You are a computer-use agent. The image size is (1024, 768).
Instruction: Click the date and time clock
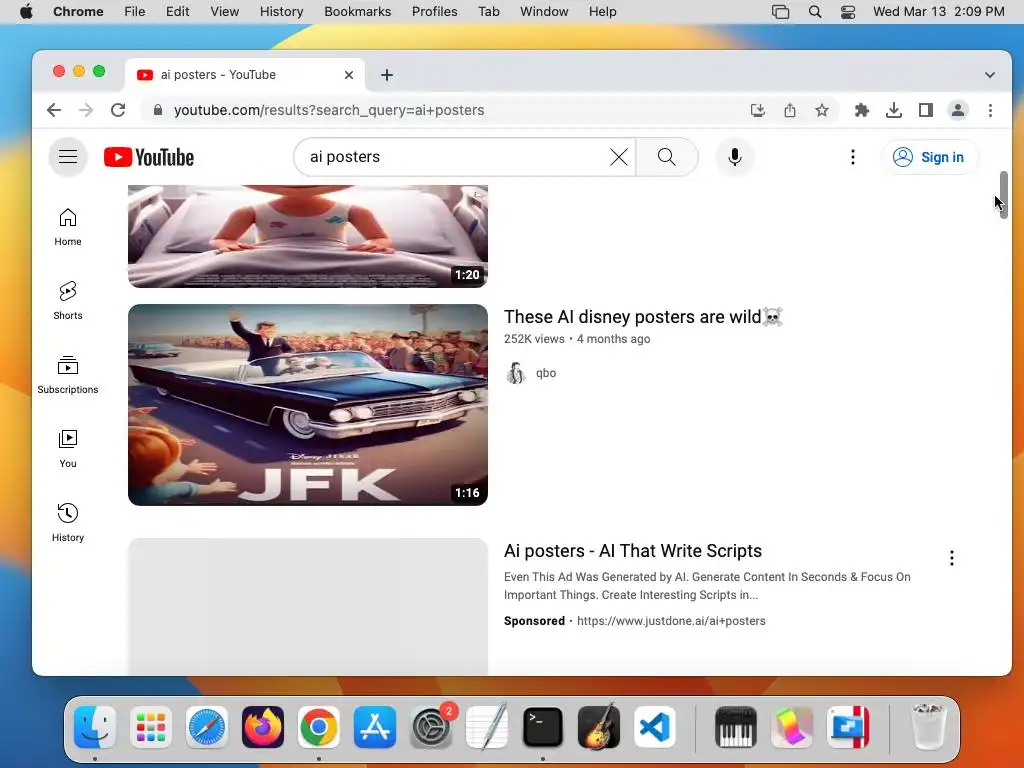938,12
